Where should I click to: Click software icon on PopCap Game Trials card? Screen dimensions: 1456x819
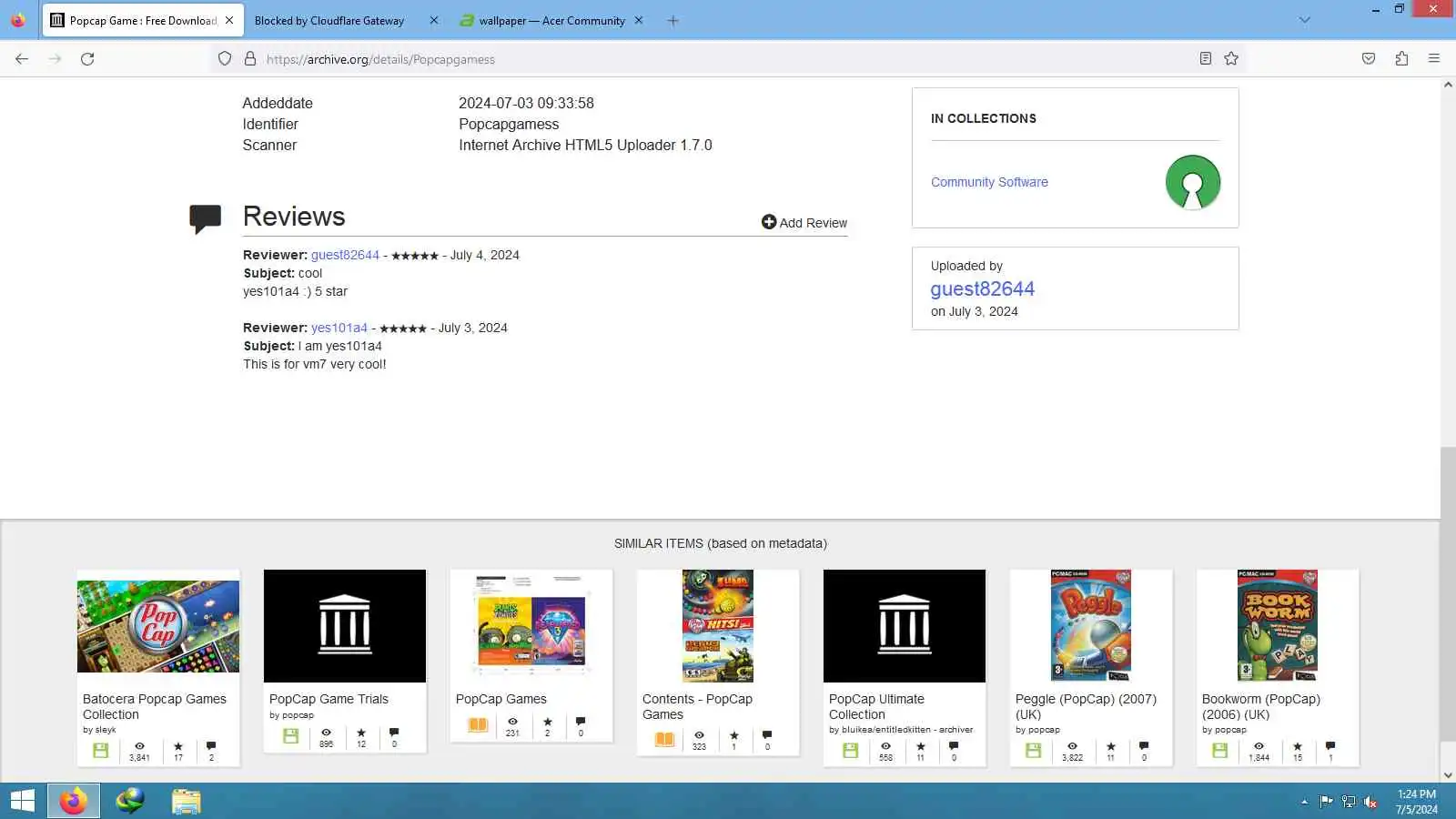pos(290,736)
